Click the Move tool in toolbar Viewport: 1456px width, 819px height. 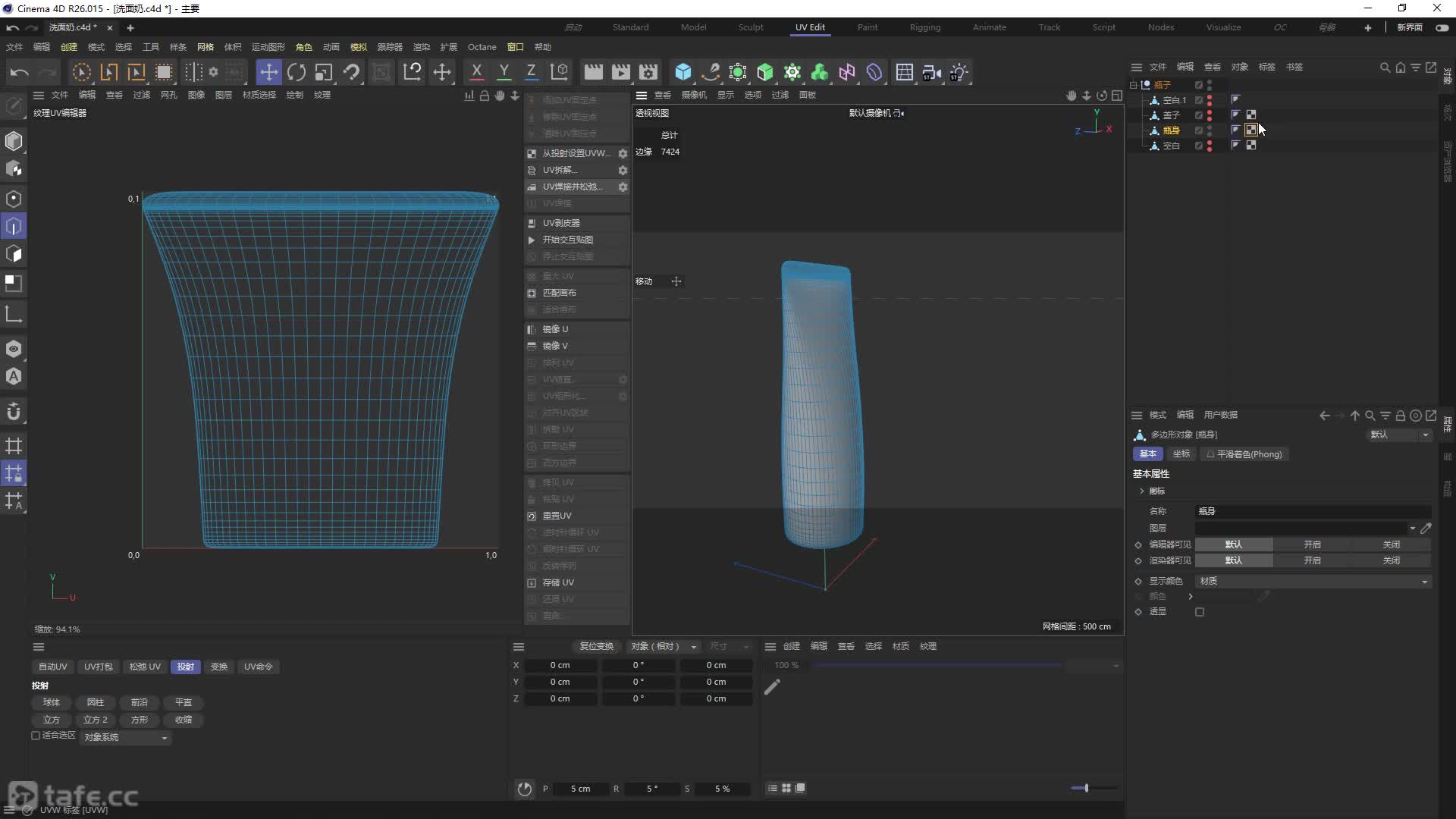(269, 72)
